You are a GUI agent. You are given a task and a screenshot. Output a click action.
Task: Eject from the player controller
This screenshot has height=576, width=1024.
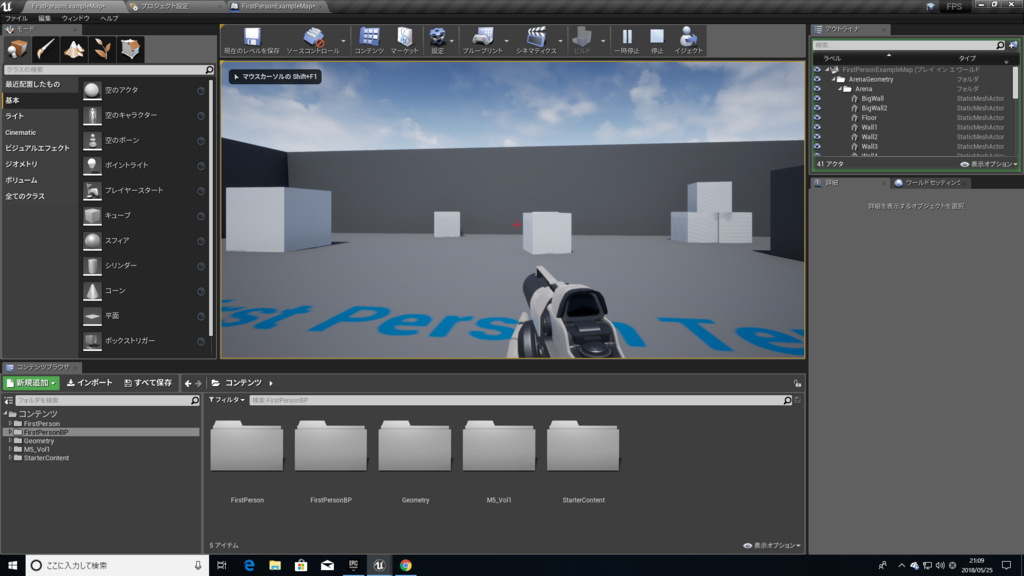pos(688,40)
